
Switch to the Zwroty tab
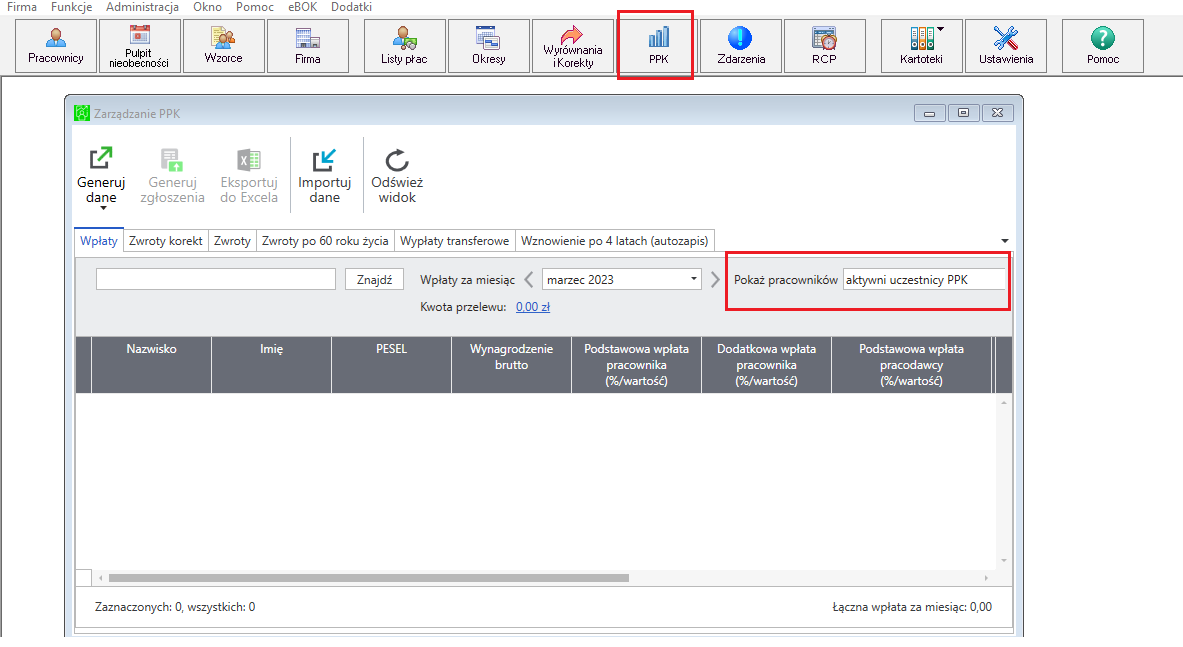tap(232, 241)
